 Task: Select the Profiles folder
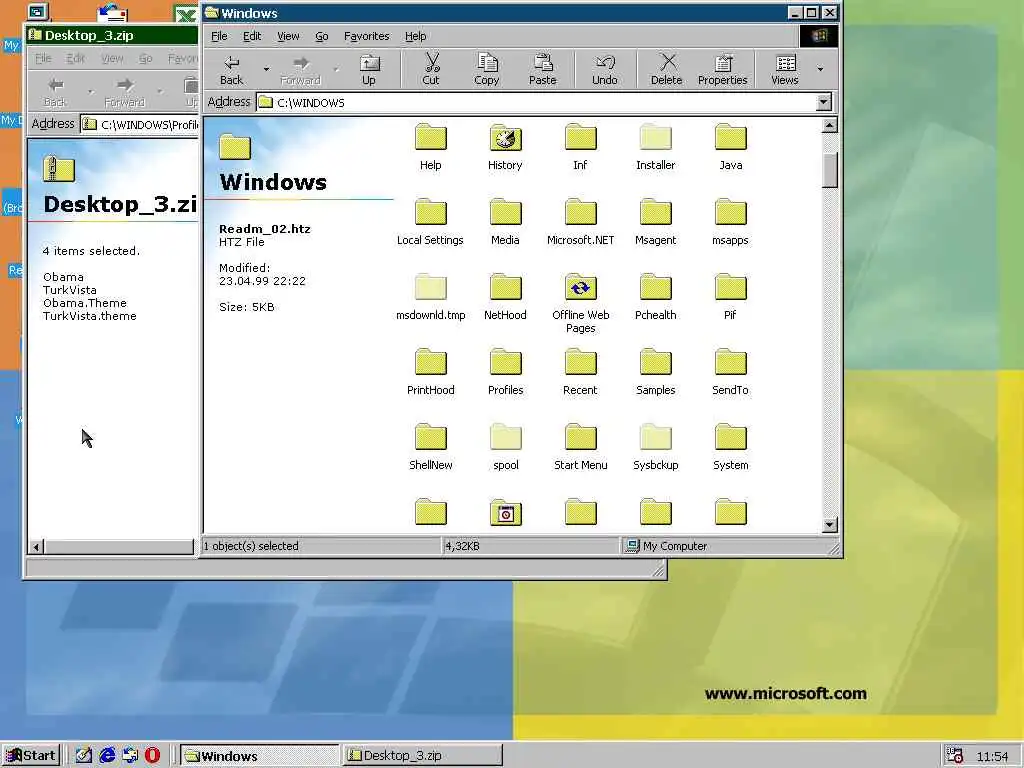[x=505, y=372]
